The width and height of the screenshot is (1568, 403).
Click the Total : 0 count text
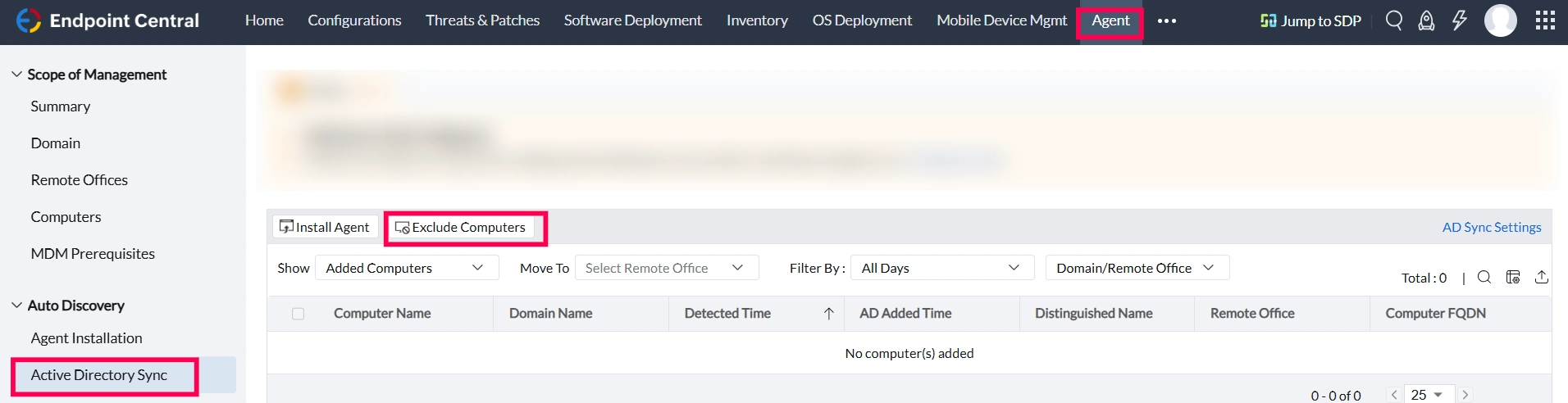tap(1424, 278)
